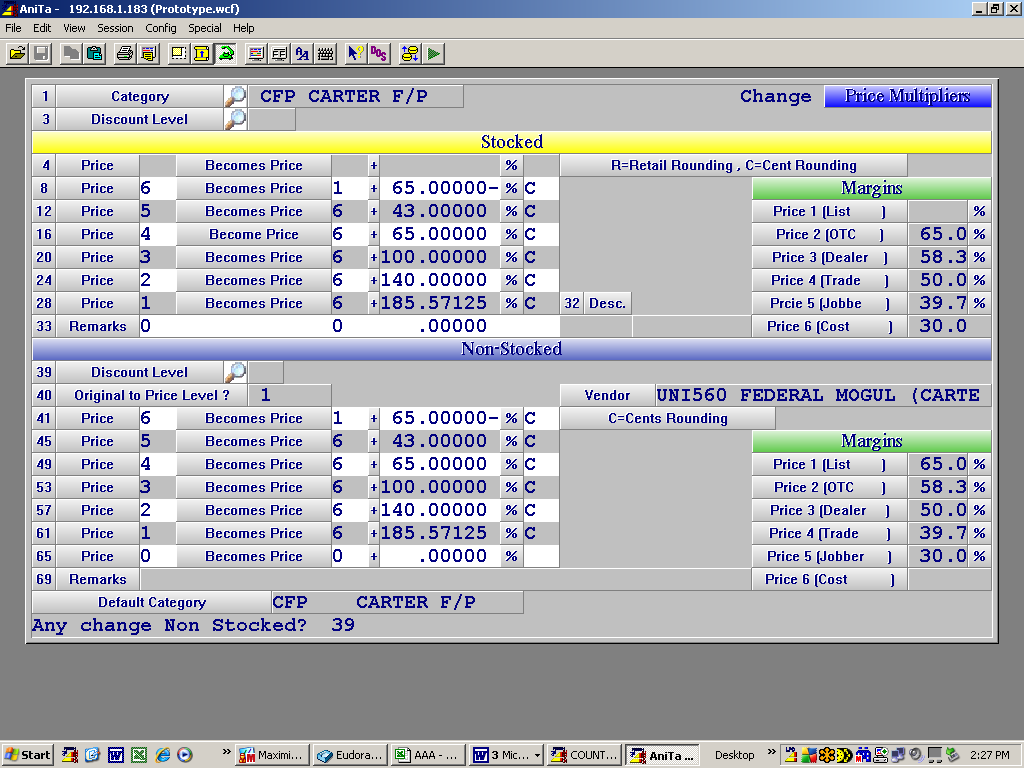Click the magnifier next to Category

click(x=235, y=96)
